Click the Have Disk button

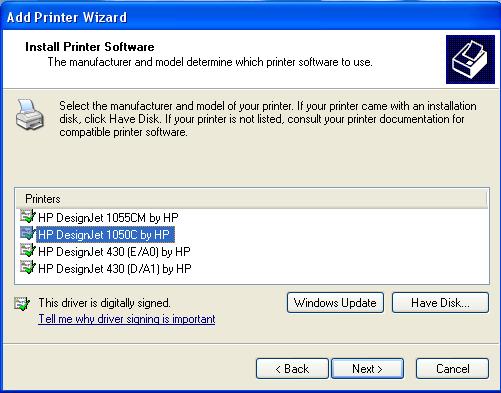[x=440, y=303]
